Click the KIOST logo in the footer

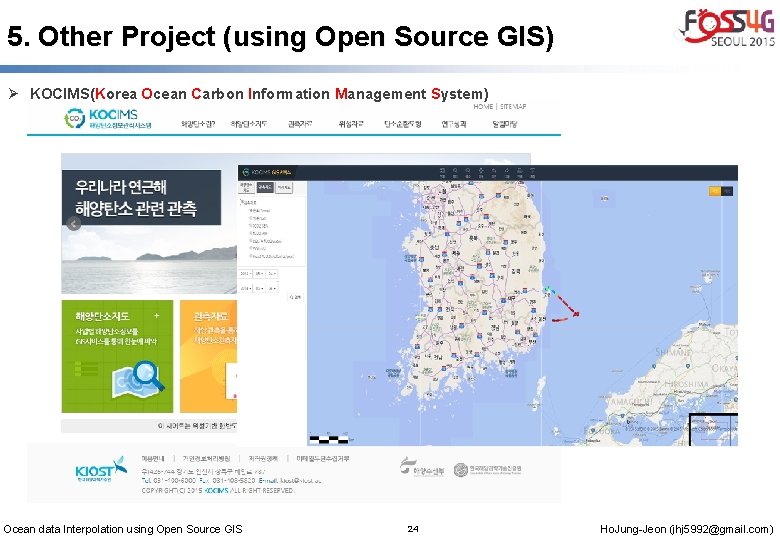pyautogui.click(x=101, y=469)
